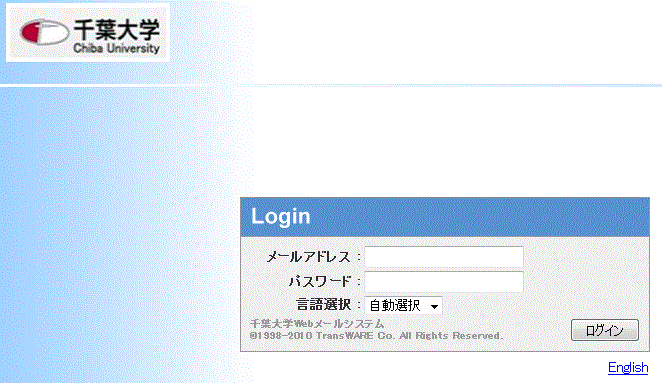
Task: Click the 千葉大学Webメールシステム text
Action: (317, 324)
